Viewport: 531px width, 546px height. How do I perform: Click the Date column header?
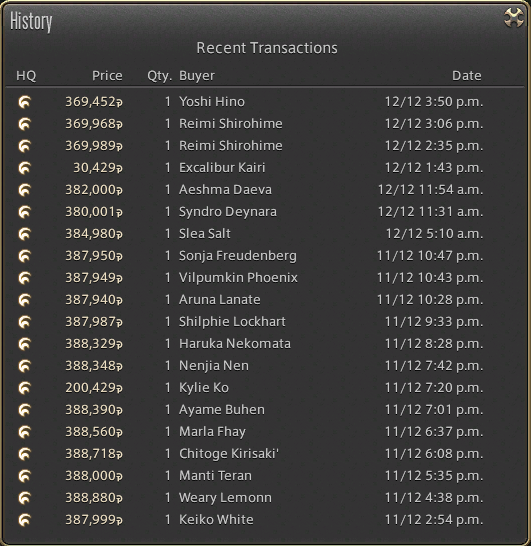467,76
